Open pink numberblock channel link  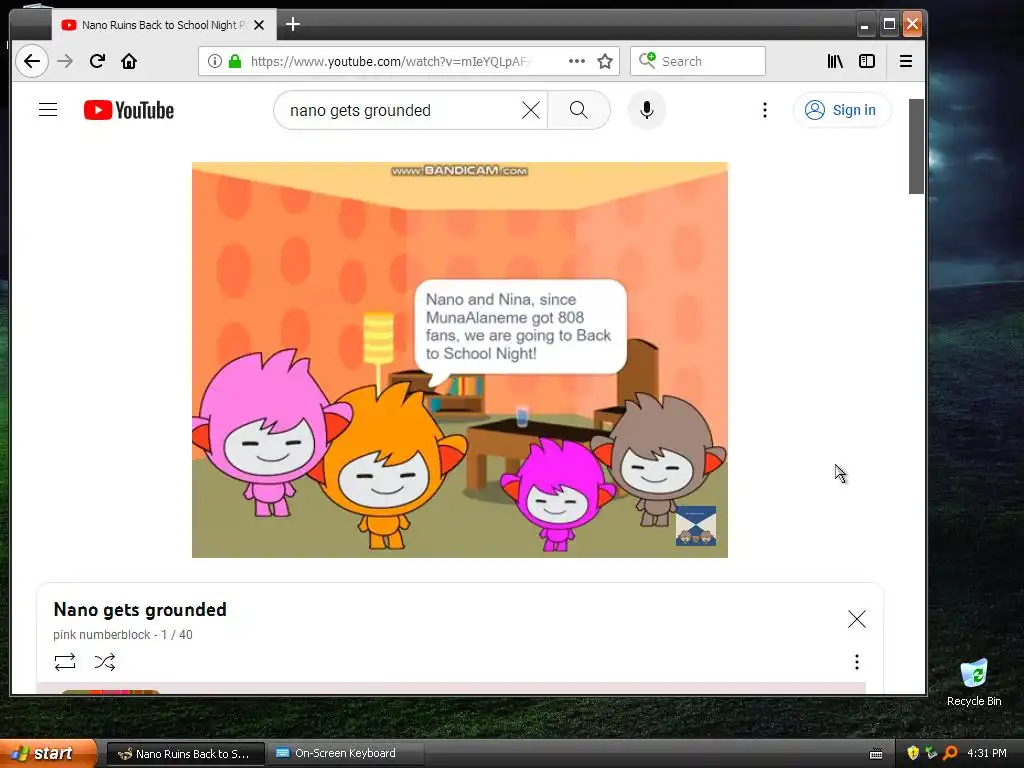101,635
